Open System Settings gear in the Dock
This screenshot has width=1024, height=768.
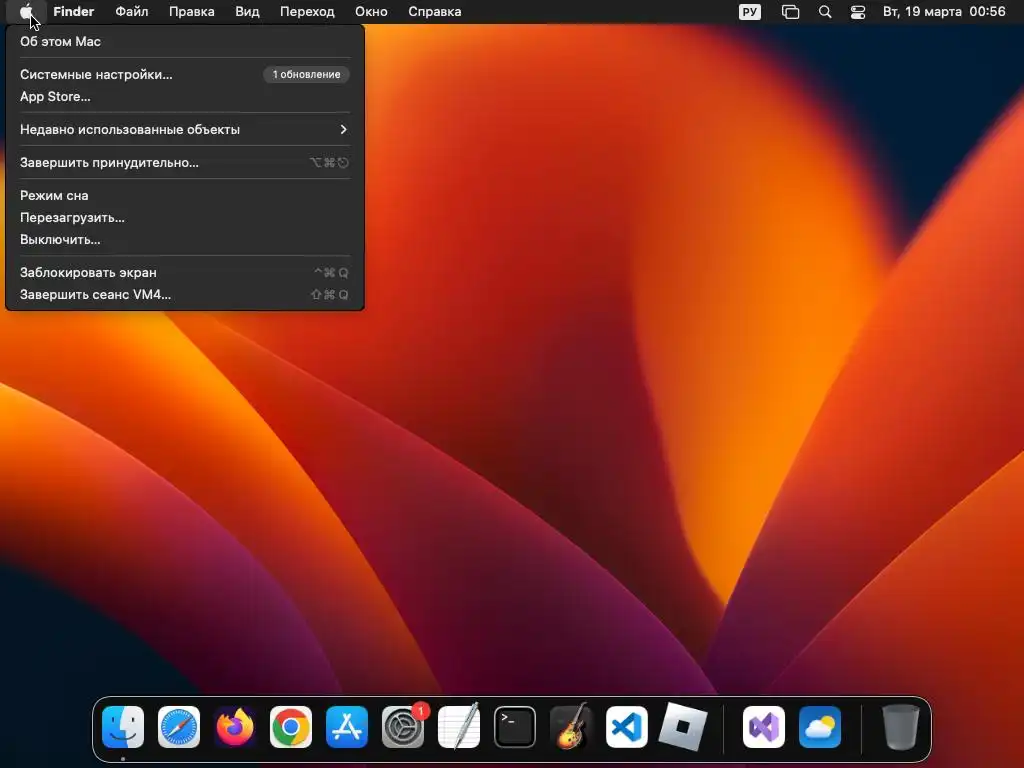click(x=403, y=727)
